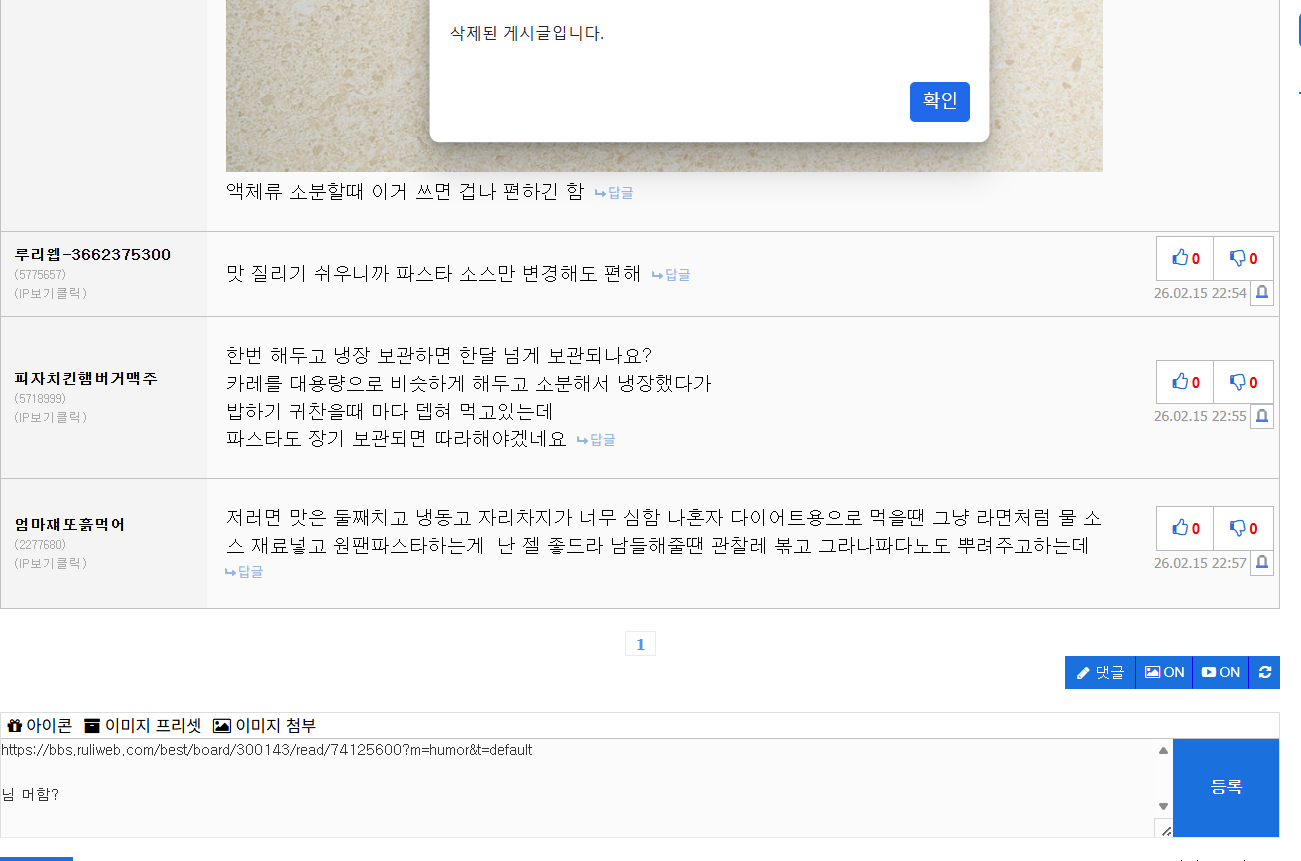Refresh comments with the reload icon
1301x861 pixels.
pos(1265,672)
